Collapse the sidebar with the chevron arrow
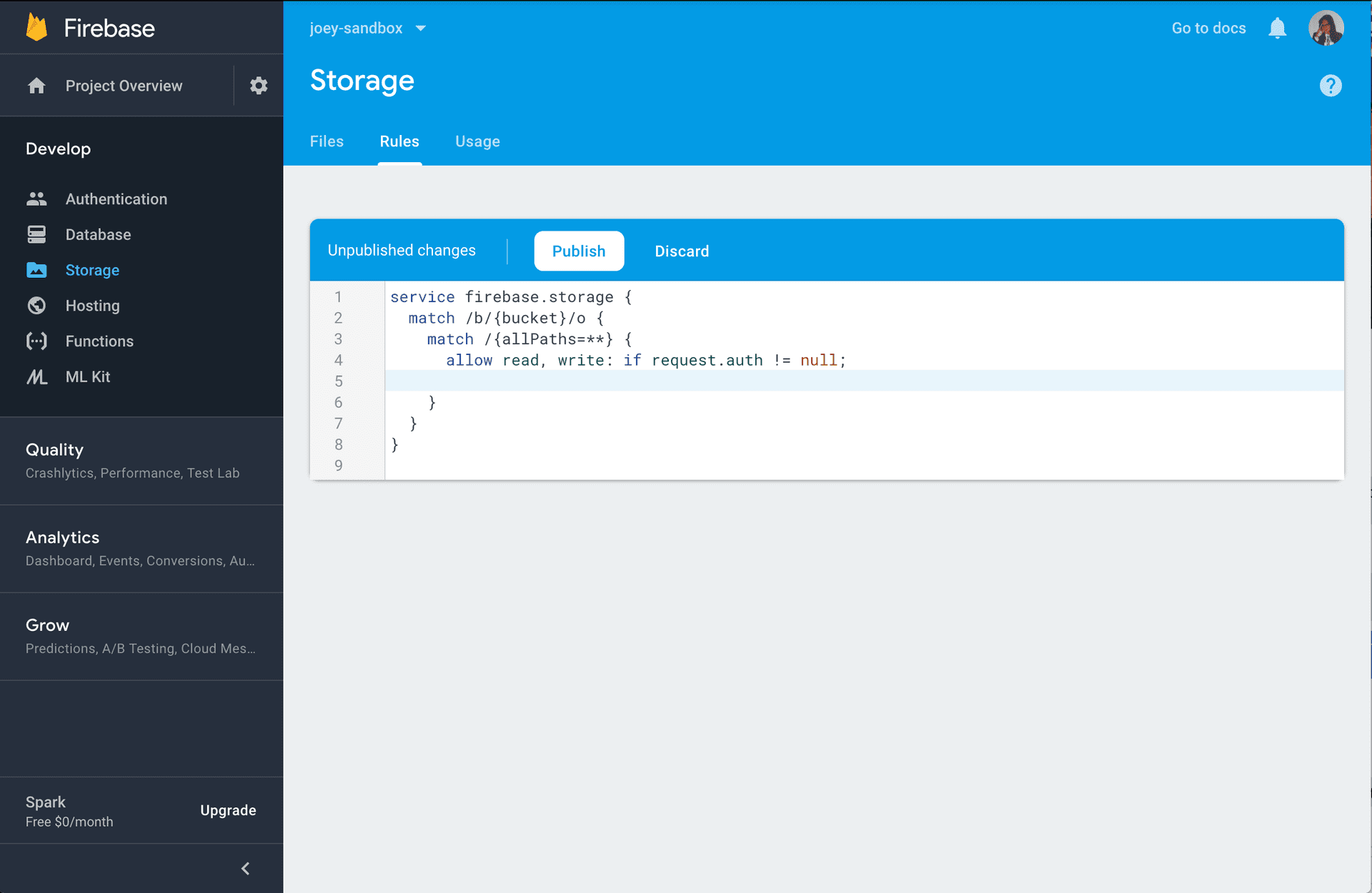 tap(245, 869)
